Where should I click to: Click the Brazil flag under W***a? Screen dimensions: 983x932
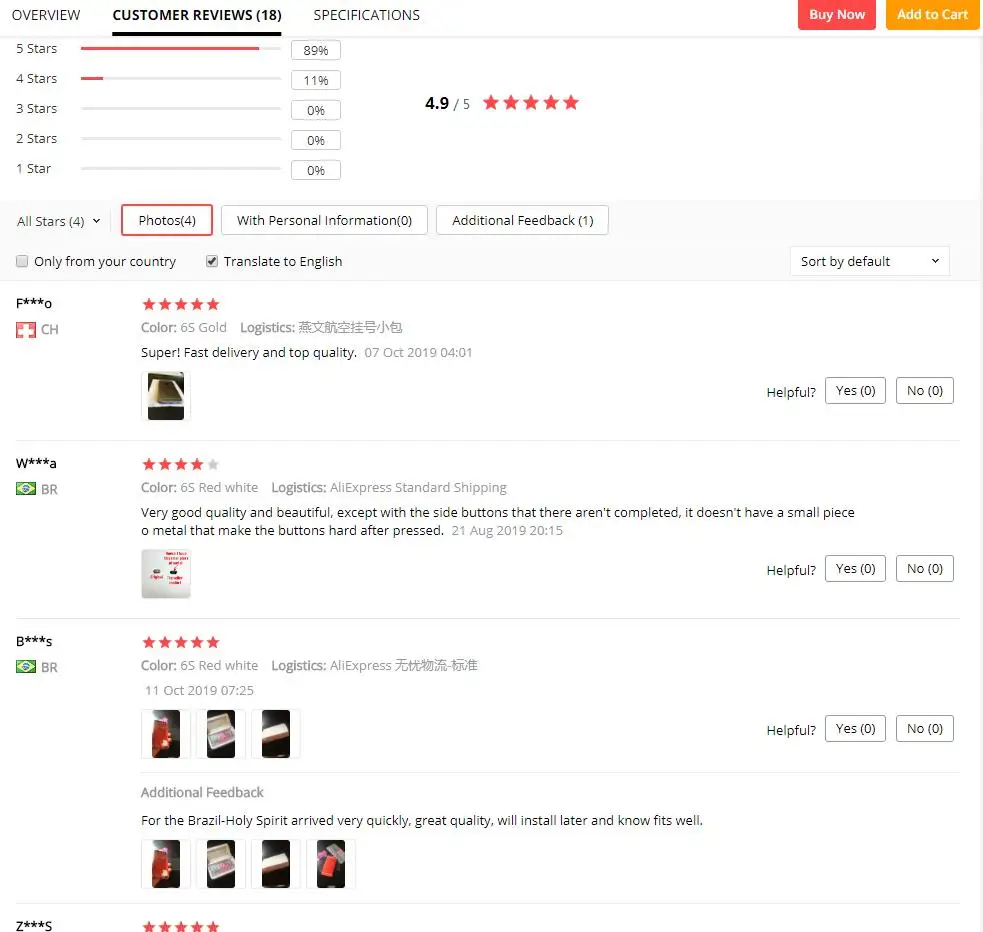(x=26, y=489)
